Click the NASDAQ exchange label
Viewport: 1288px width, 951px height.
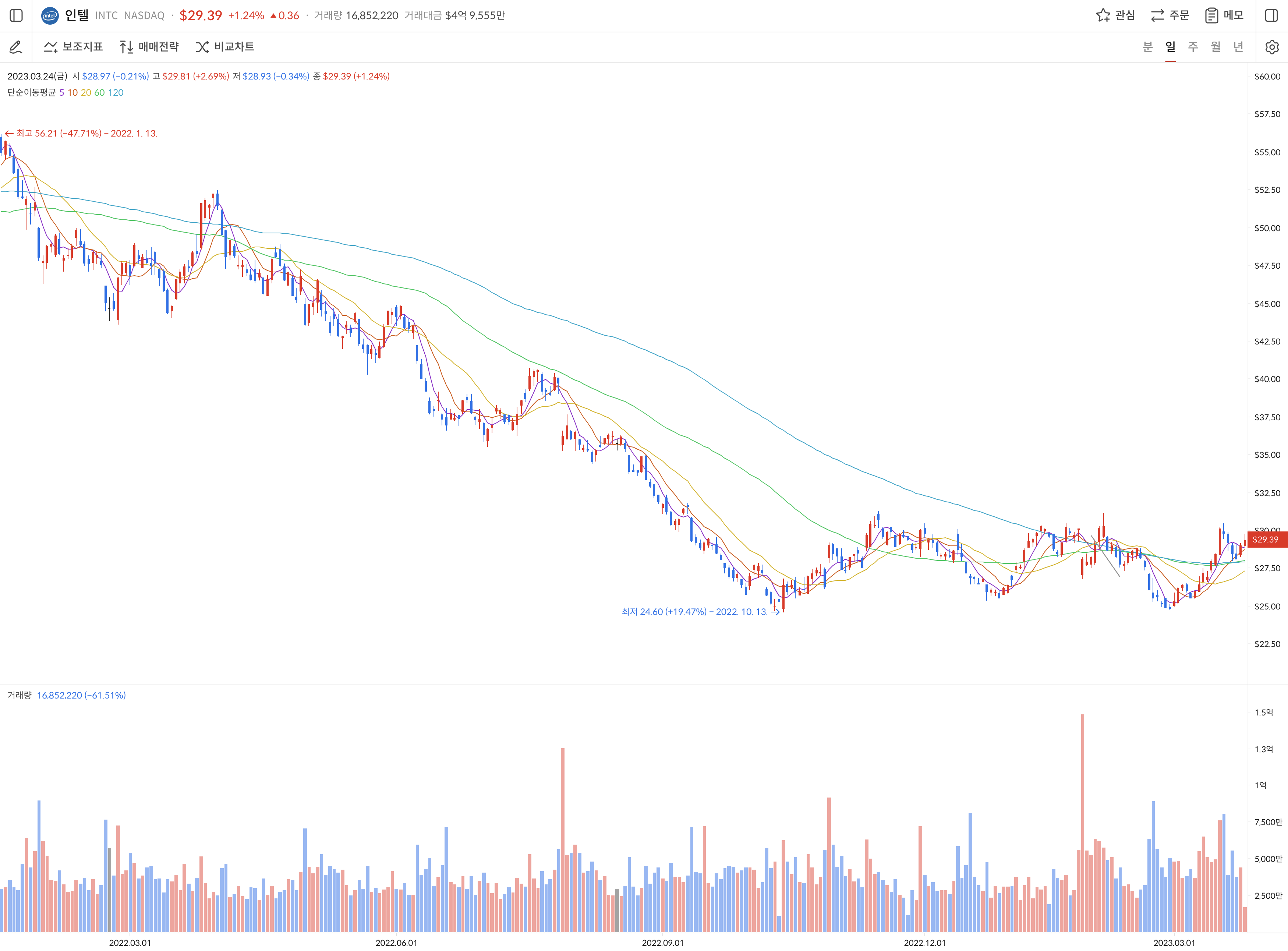pos(145,15)
